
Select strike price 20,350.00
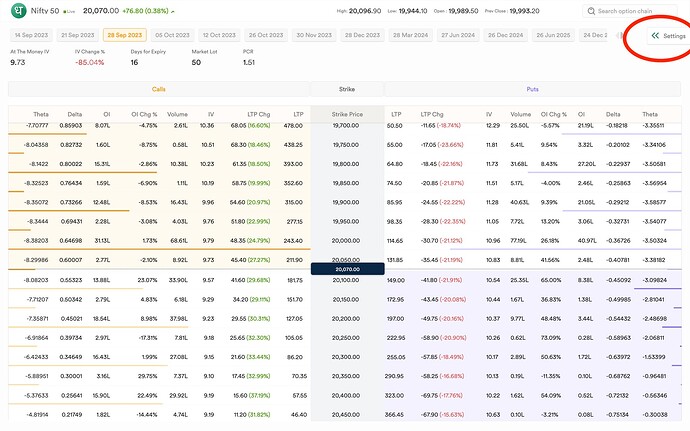coord(346,376)
